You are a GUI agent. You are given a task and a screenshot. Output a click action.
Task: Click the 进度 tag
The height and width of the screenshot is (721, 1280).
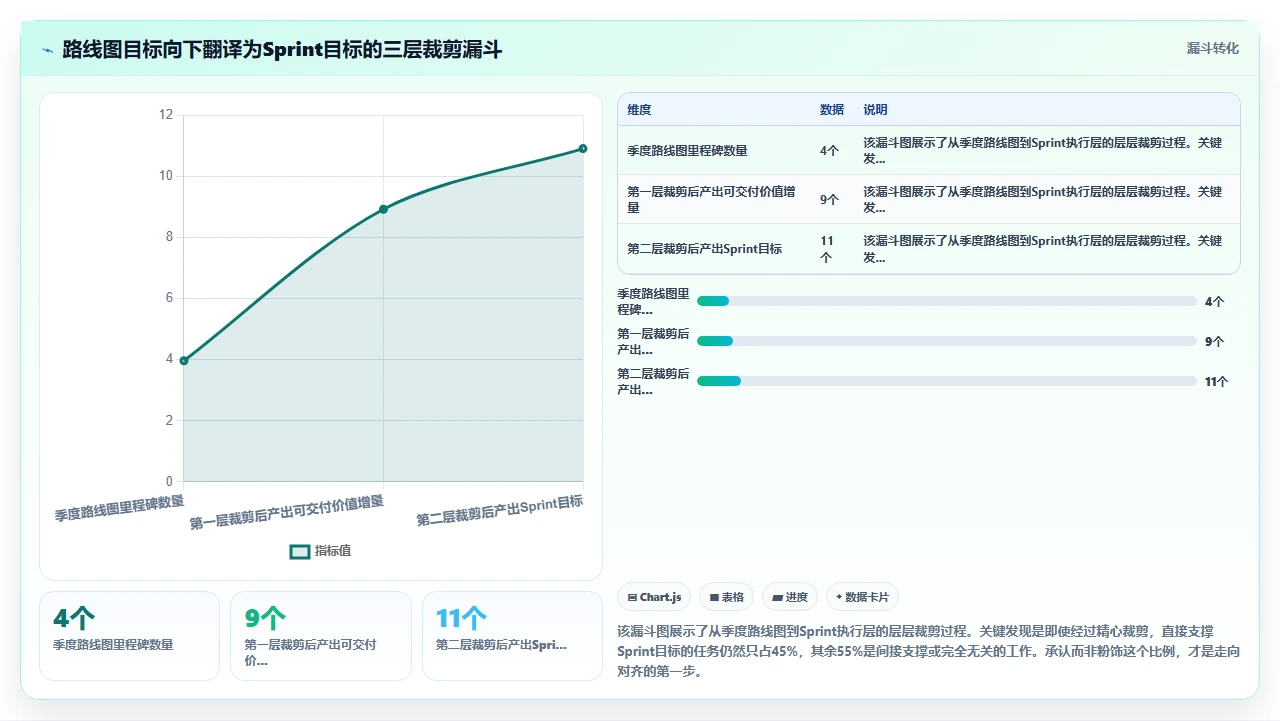coord(790,597)
